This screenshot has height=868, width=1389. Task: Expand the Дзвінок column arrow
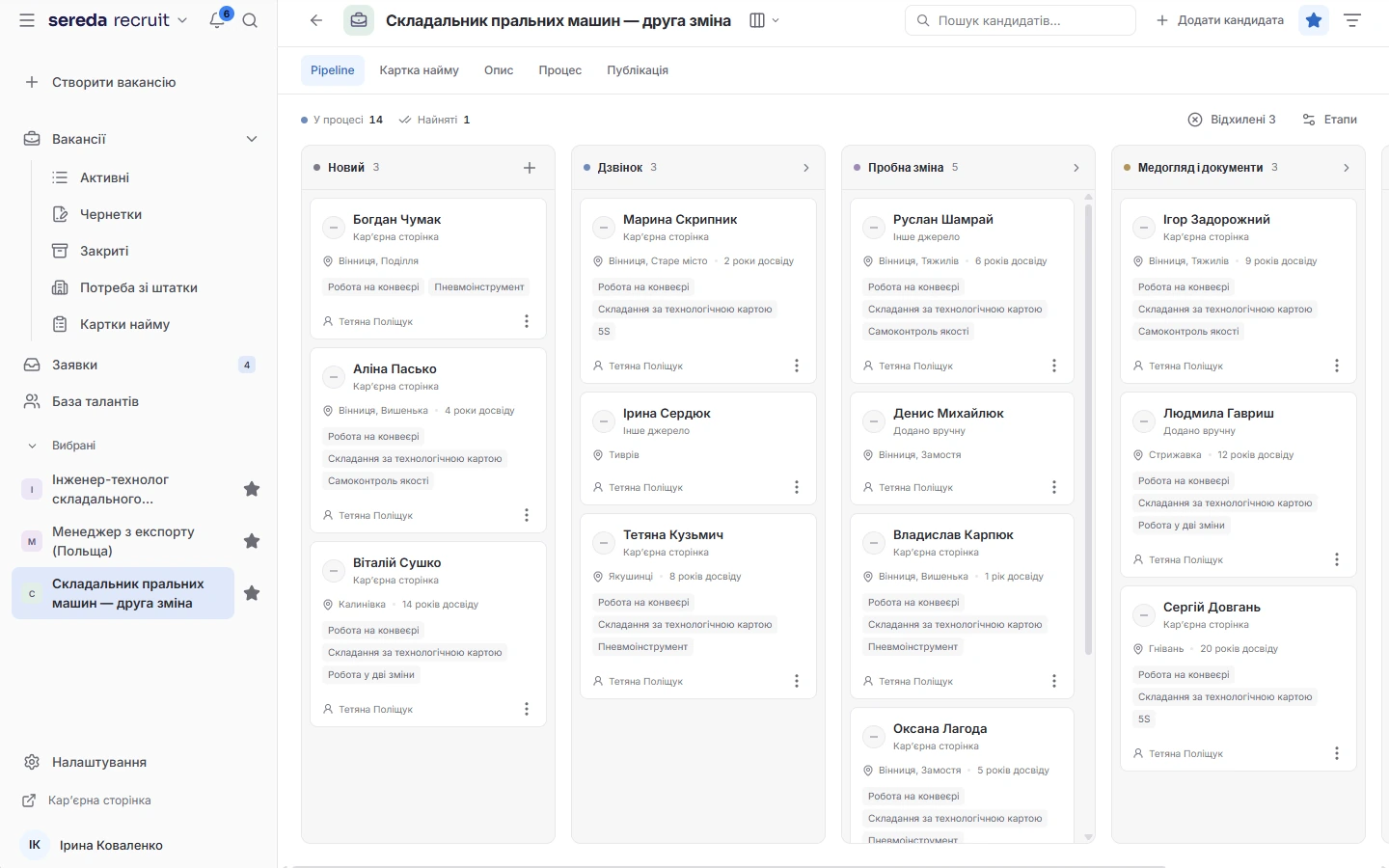806,168
